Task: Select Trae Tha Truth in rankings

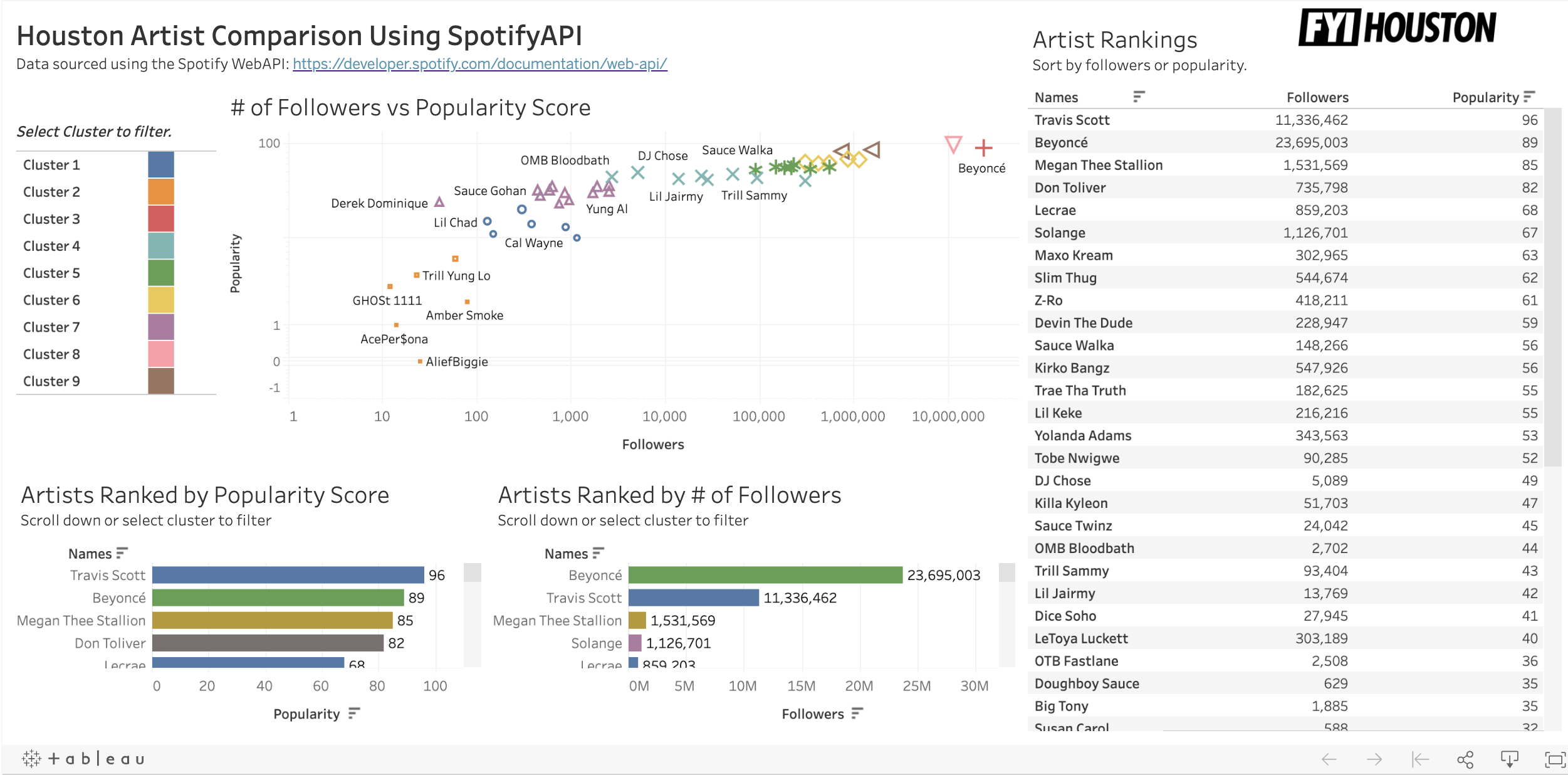Action: 1080,391
